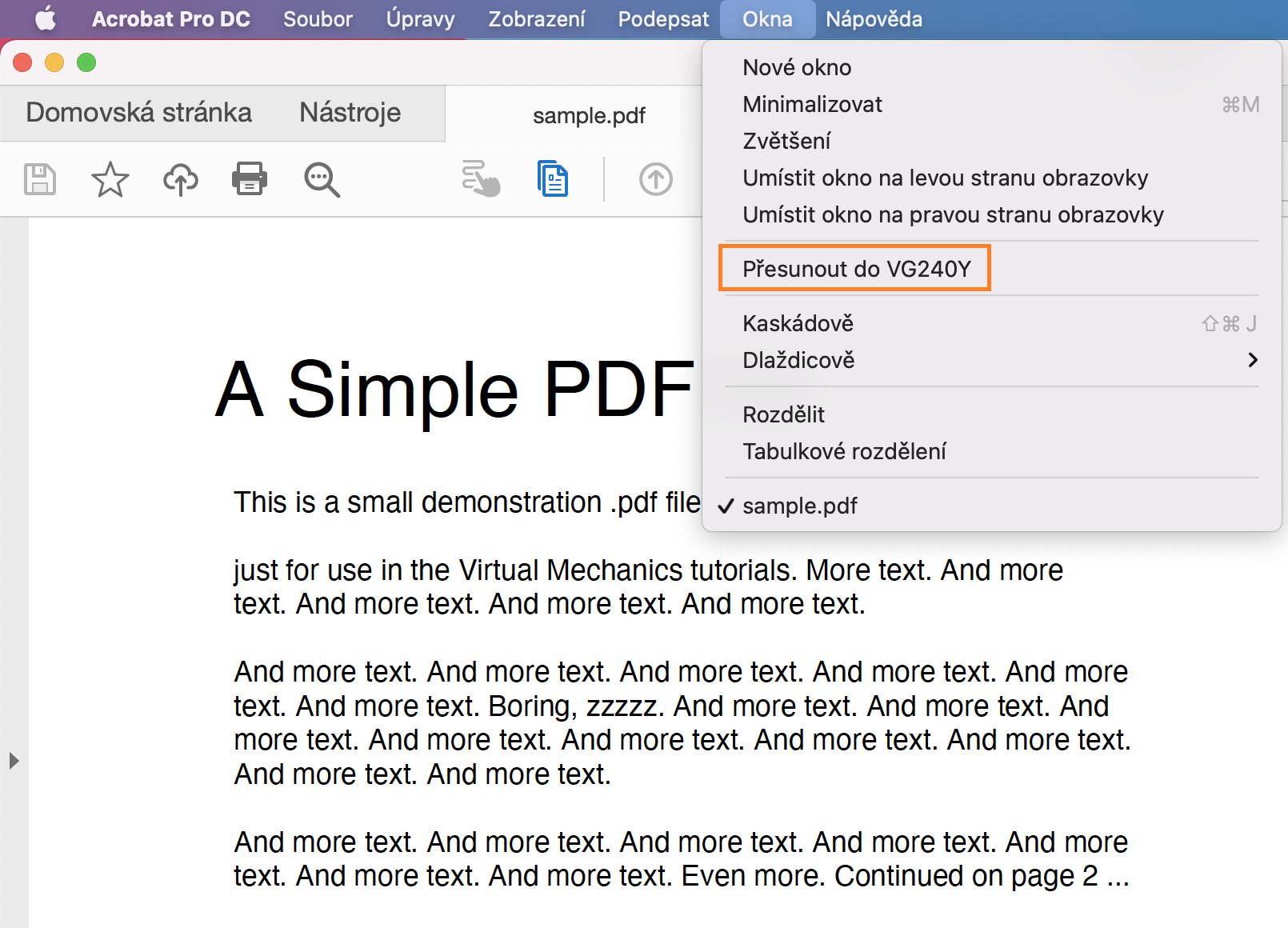Open the Apple menu
The width and height of the screenshot is (1288, 928).
pyautogui.click(x=46, y=18)
